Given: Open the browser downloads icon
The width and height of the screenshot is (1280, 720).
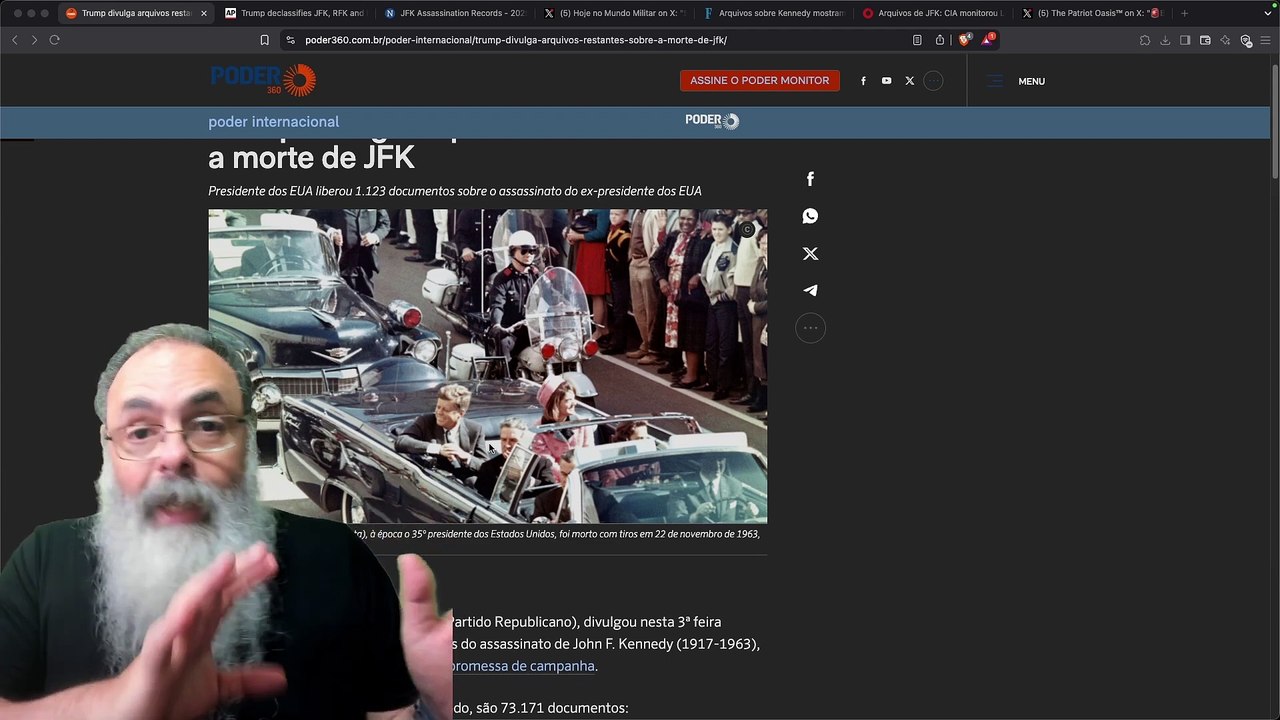Looking at the screenshot, I should [x=1165, y=40].
